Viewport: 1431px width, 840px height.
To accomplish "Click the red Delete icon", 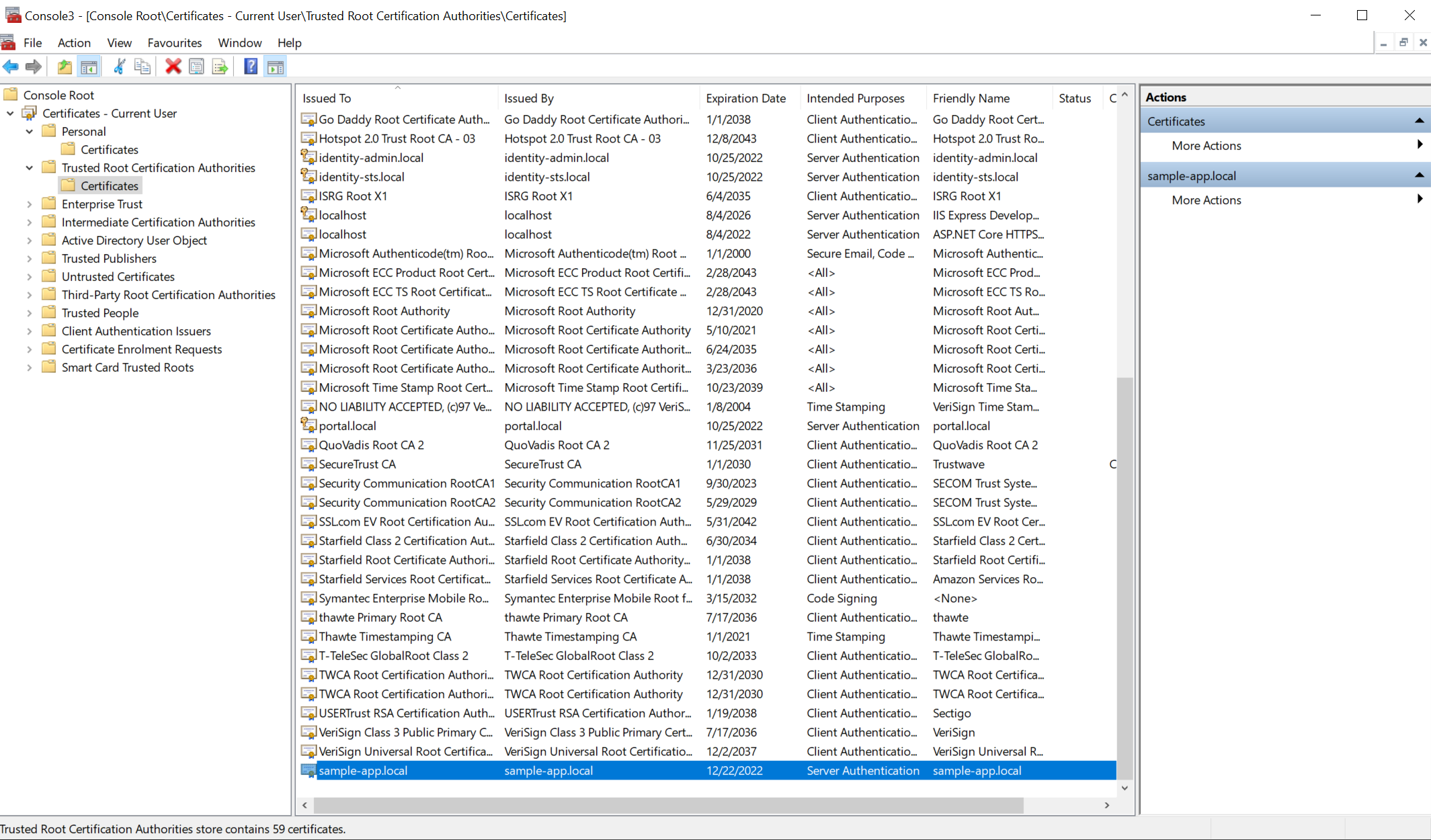I will tap(173, 67).
